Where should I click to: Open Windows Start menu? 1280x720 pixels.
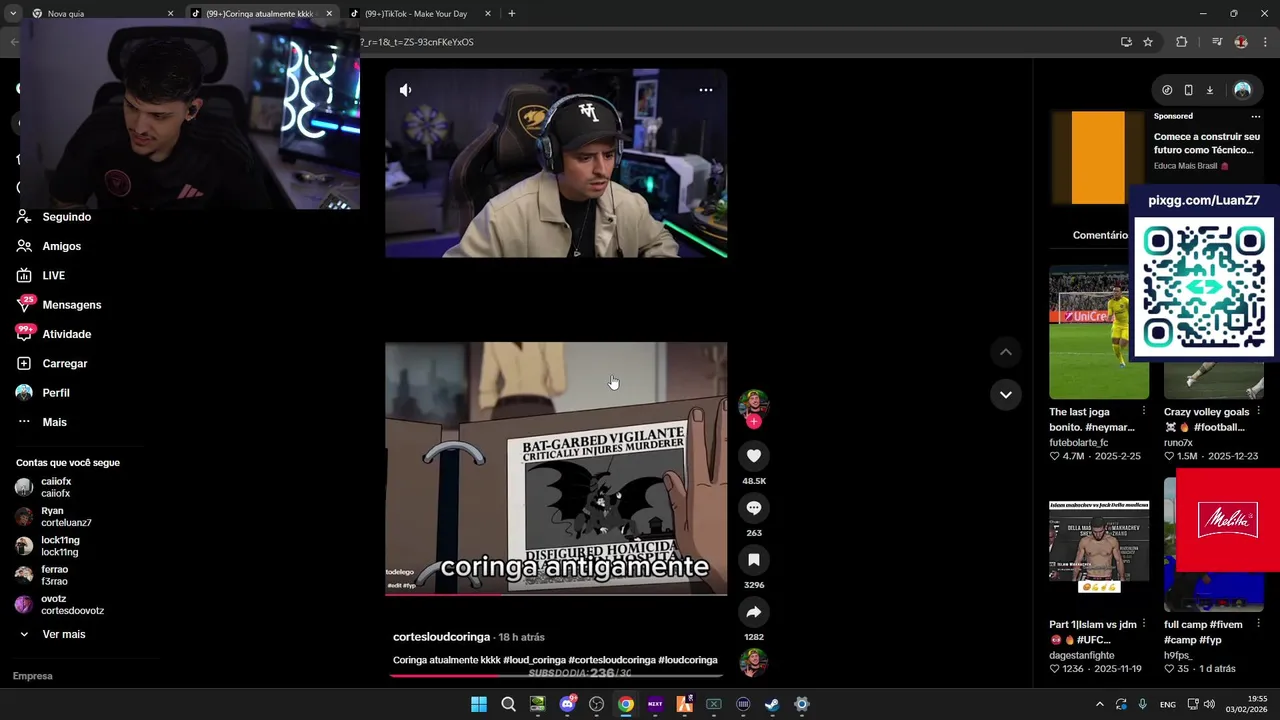click(479, 704)
